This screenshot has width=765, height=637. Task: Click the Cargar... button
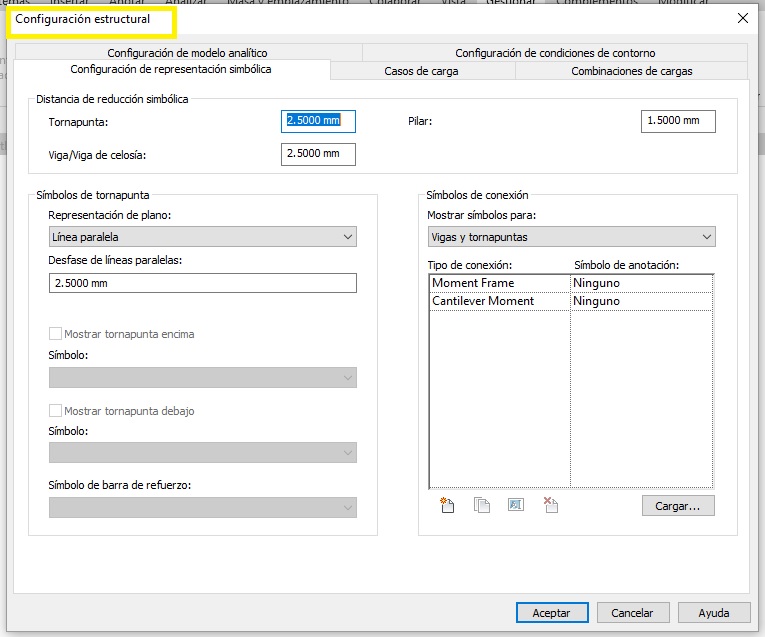coord(677,506)
